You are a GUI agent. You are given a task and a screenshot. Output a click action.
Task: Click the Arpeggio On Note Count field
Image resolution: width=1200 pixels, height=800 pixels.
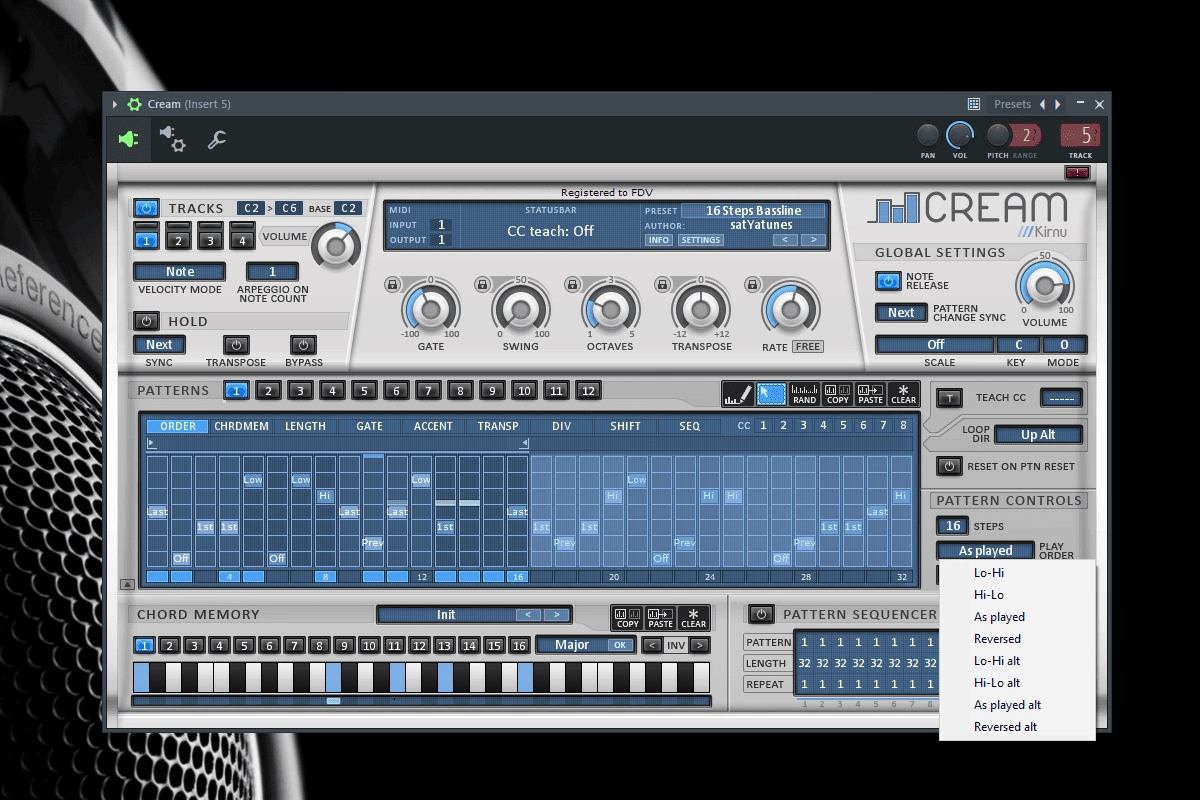[x=272, y=272]
